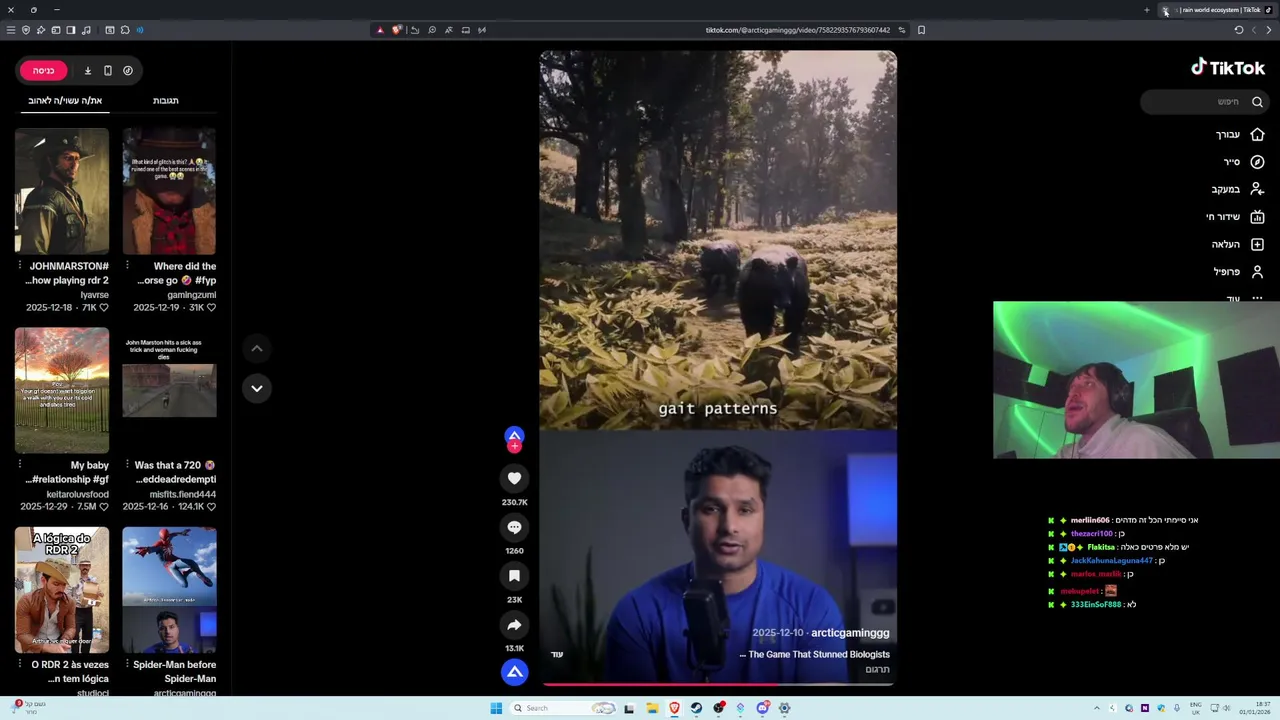The width and height of the screenshot is (1280, 720).
Task: Click the red video progress bar
Action: tap(718, 685)
